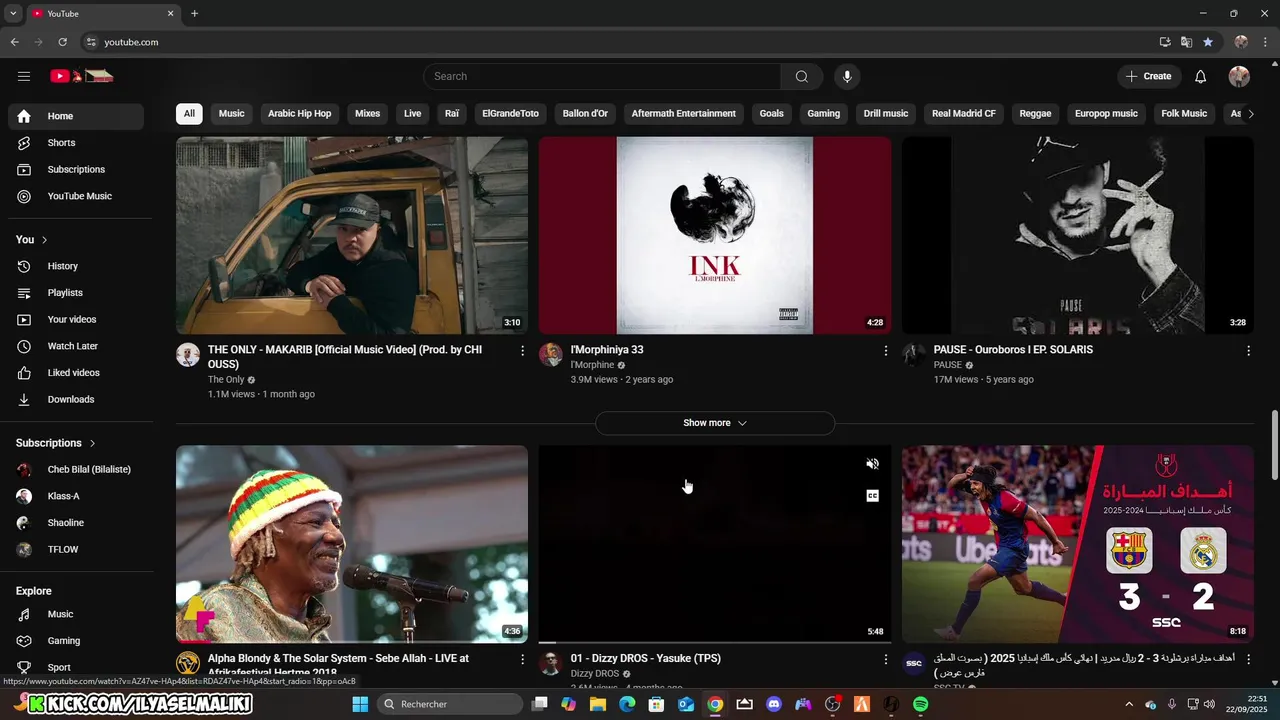Select the Ballon d'Or chip
Image resolution: width=1280 pixels, height=720 pixels.
[585, 114]
